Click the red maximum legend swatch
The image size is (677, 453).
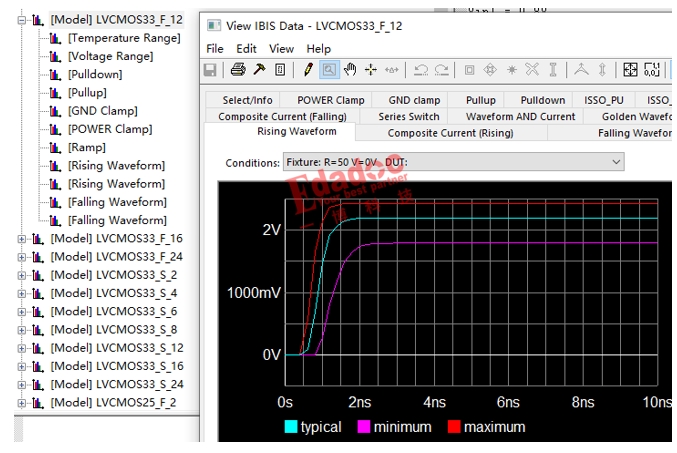[452, 428]
